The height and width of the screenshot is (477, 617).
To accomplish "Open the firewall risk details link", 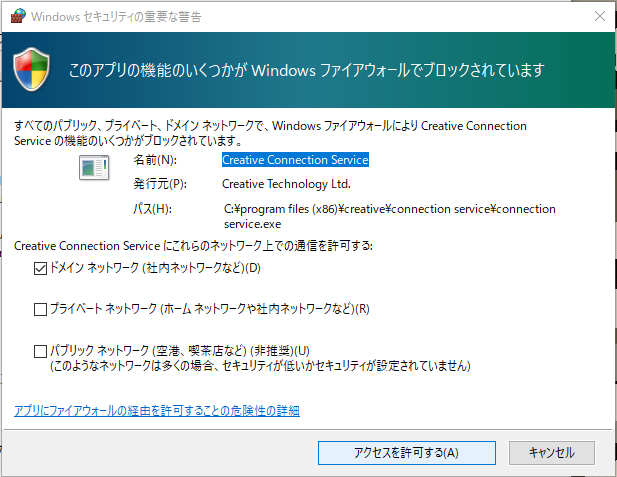I will tap(157, 411).
